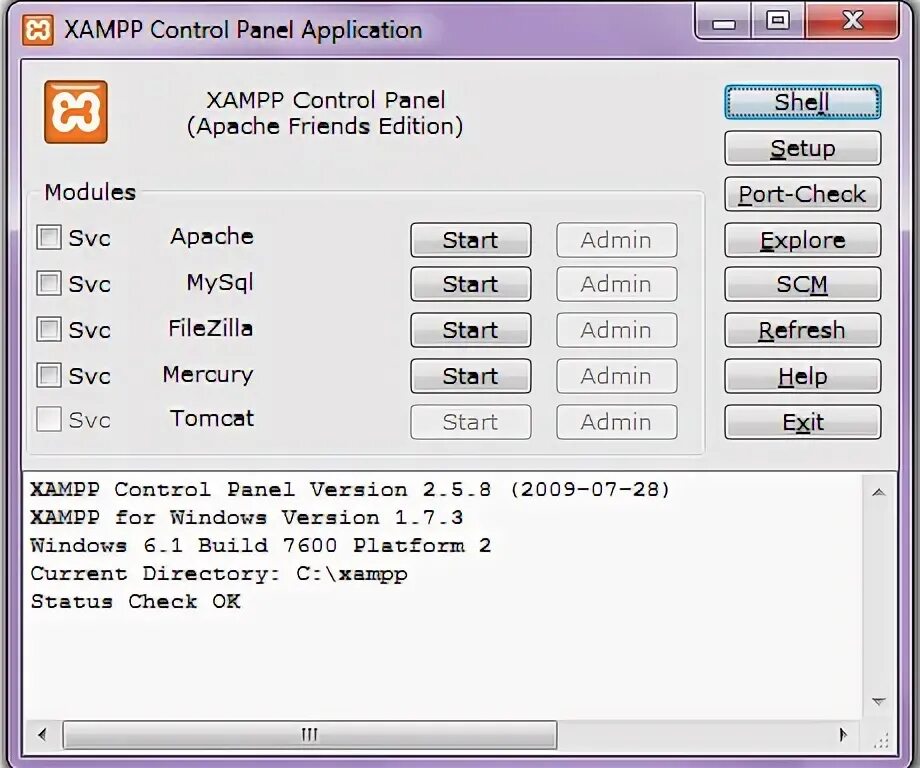Click the log's scroll up arrow
Image resolution: width=920 pixels, height=768 pixels.
coord(878,492)
